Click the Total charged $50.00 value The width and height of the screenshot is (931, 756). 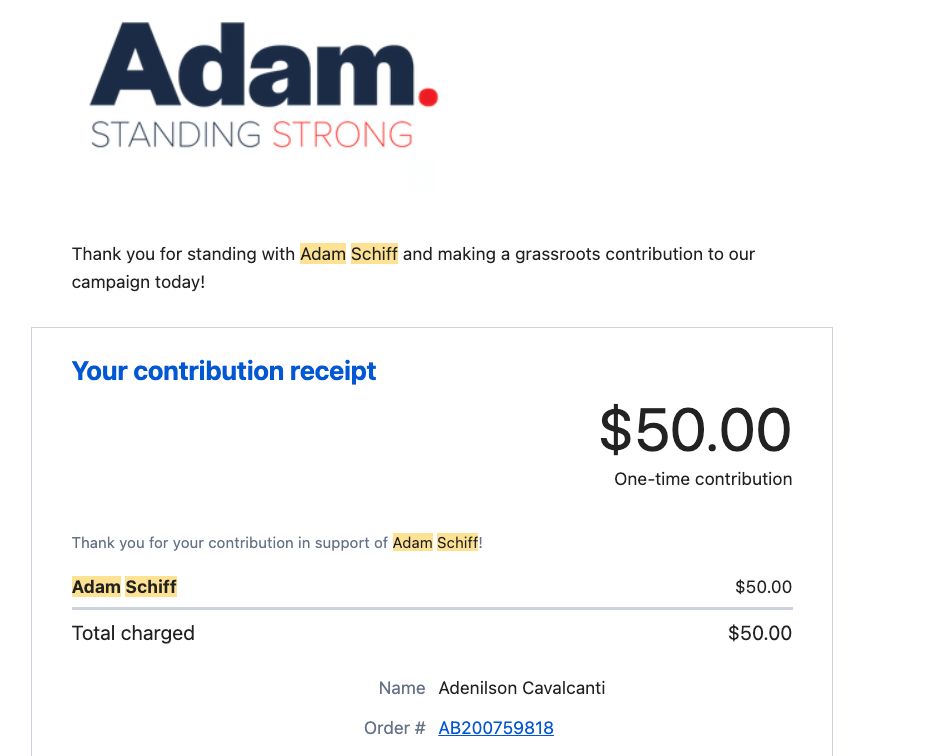pyautogui.click(x=760, y=633)
